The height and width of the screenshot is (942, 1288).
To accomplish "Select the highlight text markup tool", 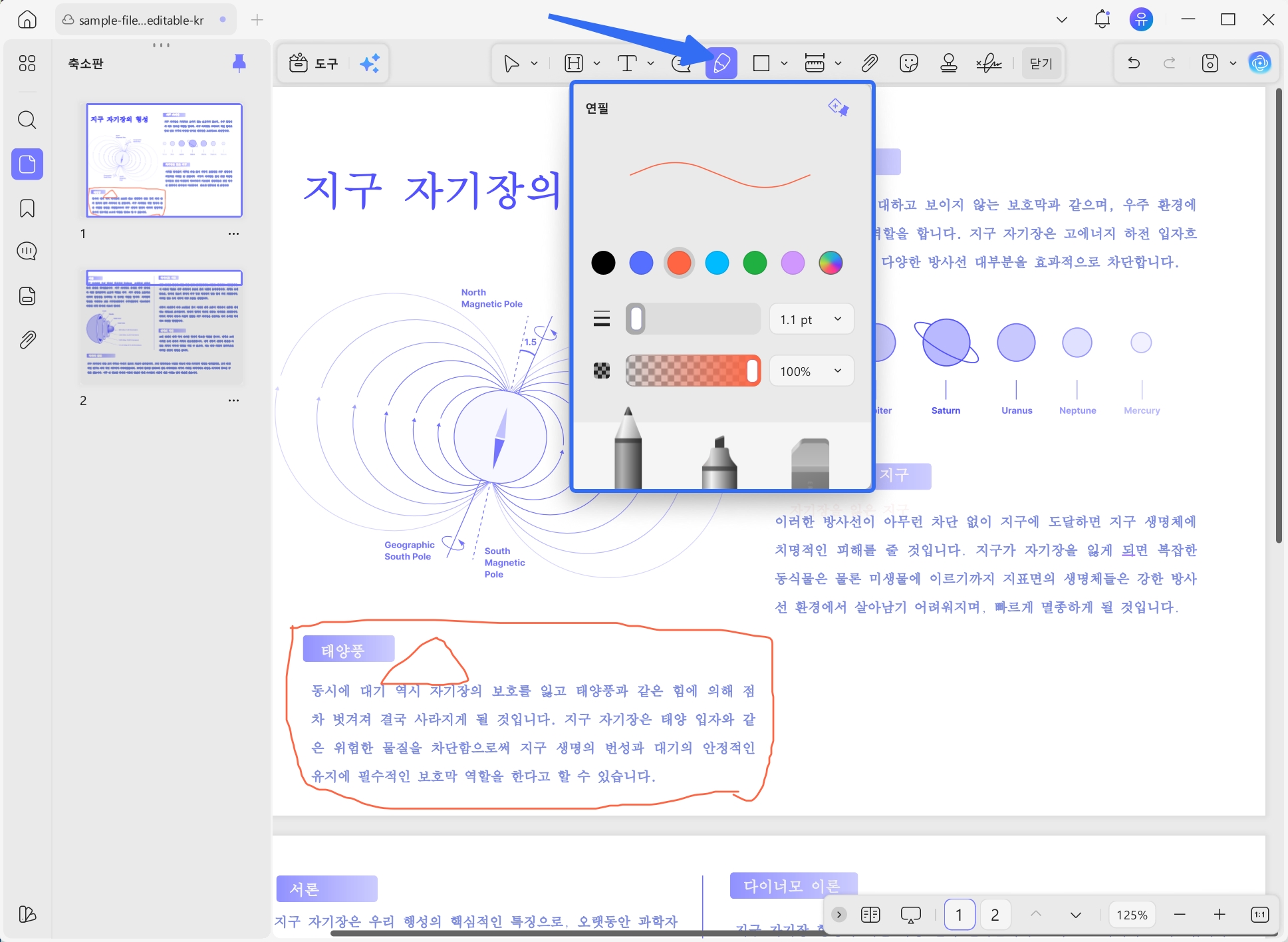I will pos(574,63).
